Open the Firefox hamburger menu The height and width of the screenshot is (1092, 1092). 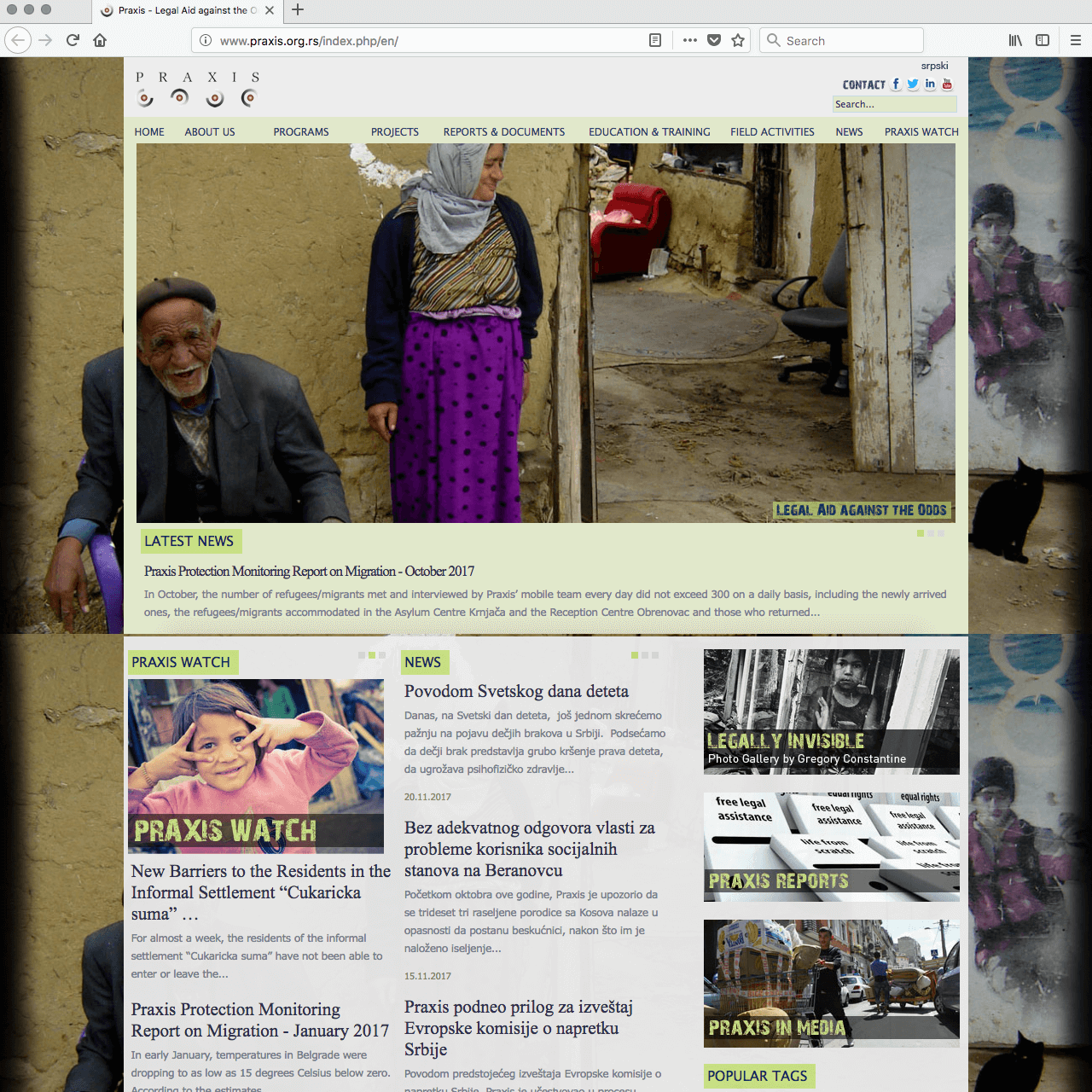coord(1075,40)
